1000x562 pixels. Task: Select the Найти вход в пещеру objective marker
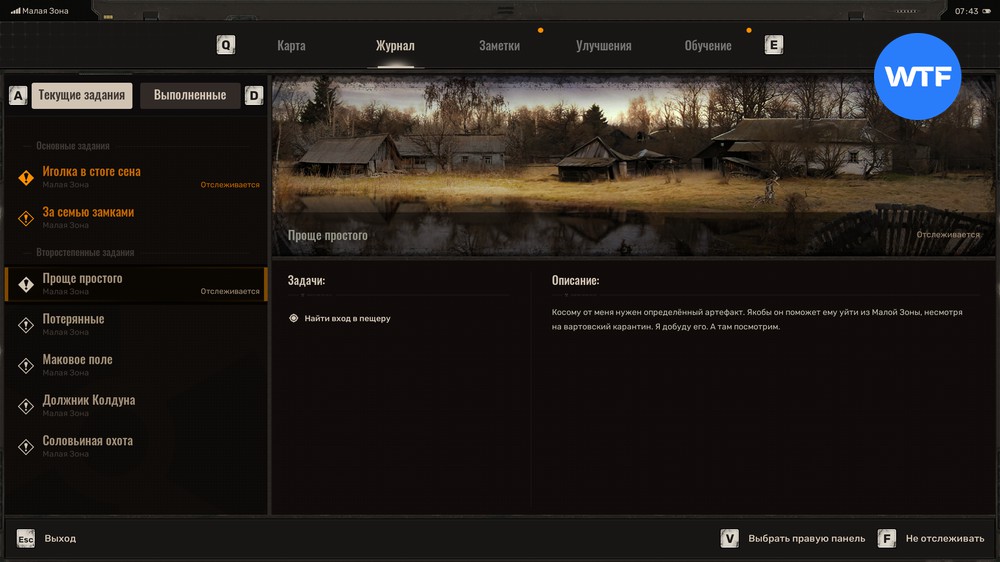click(x=293, y=318)
